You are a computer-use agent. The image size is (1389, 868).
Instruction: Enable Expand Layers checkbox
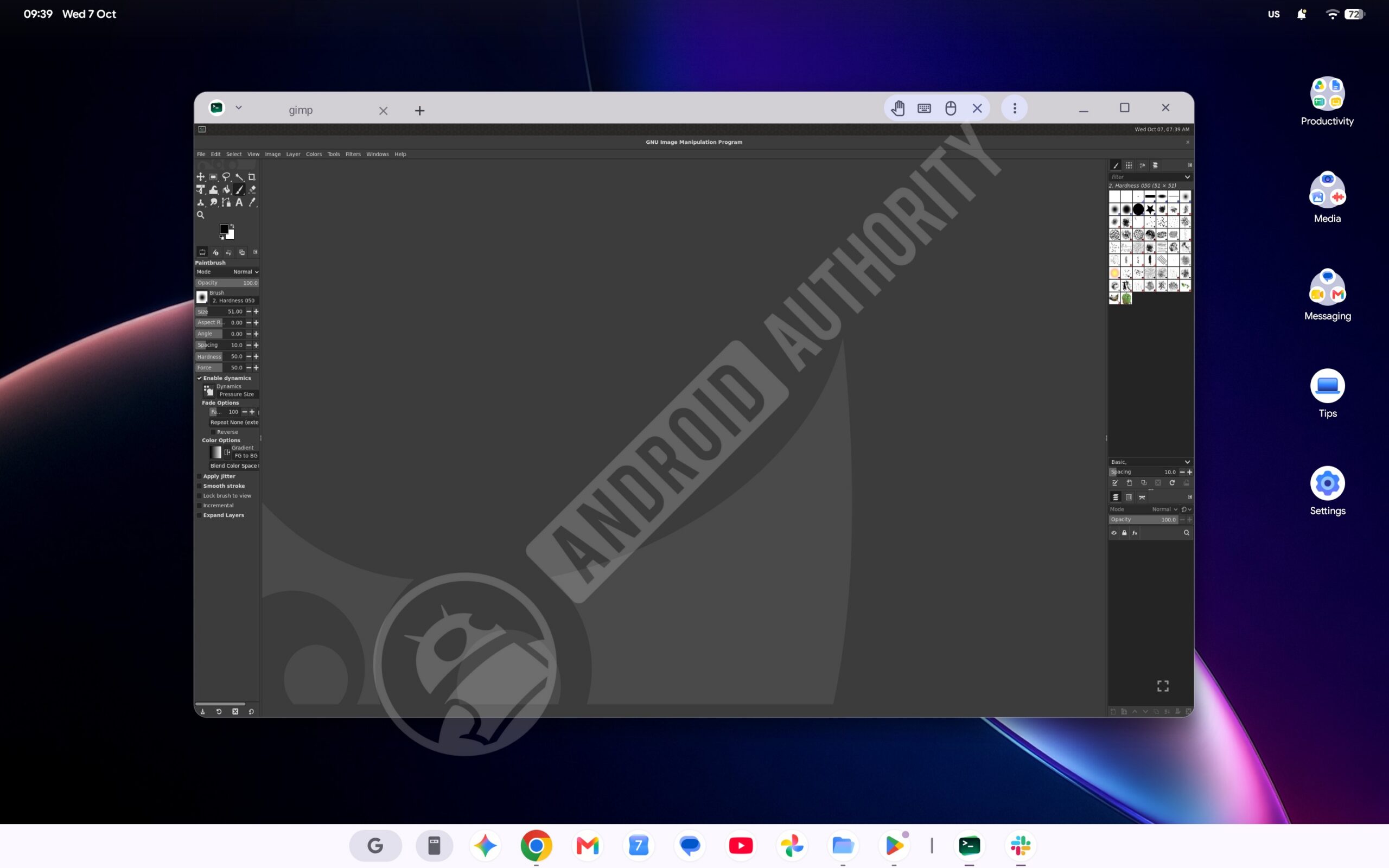(199, 515)
